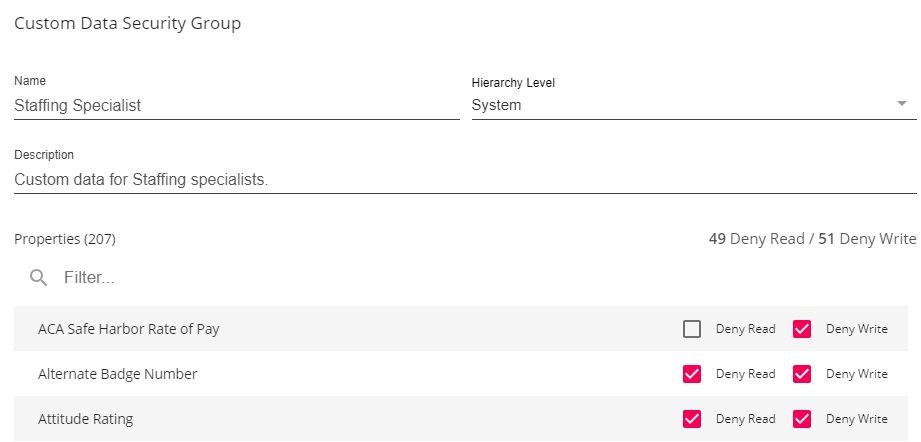Click the 49 Deny Read / 51 Deny Write summary

point(812,239)
